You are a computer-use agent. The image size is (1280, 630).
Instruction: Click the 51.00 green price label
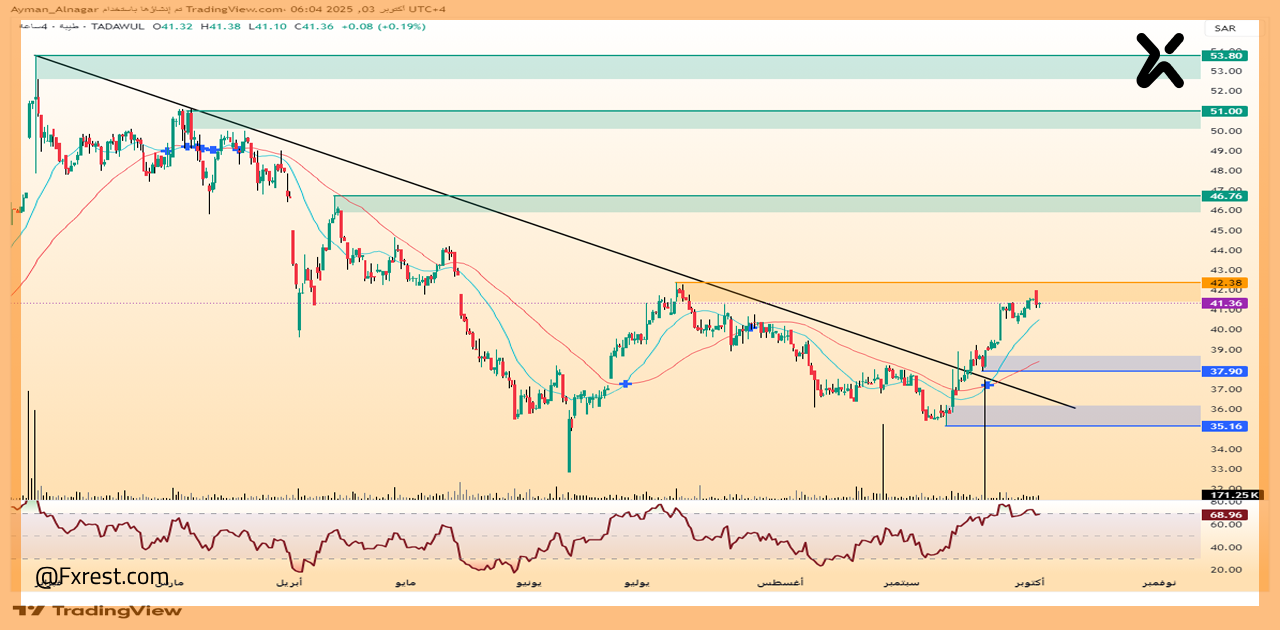(1226, 111)
